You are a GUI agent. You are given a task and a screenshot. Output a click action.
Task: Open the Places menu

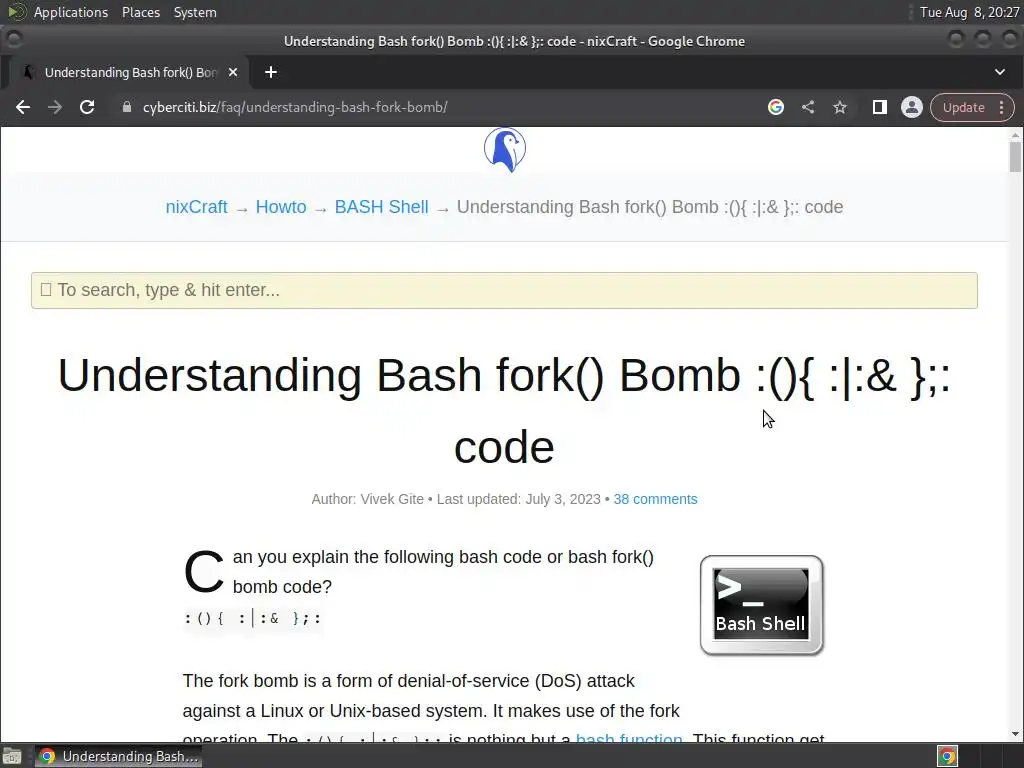coord(141,12)
